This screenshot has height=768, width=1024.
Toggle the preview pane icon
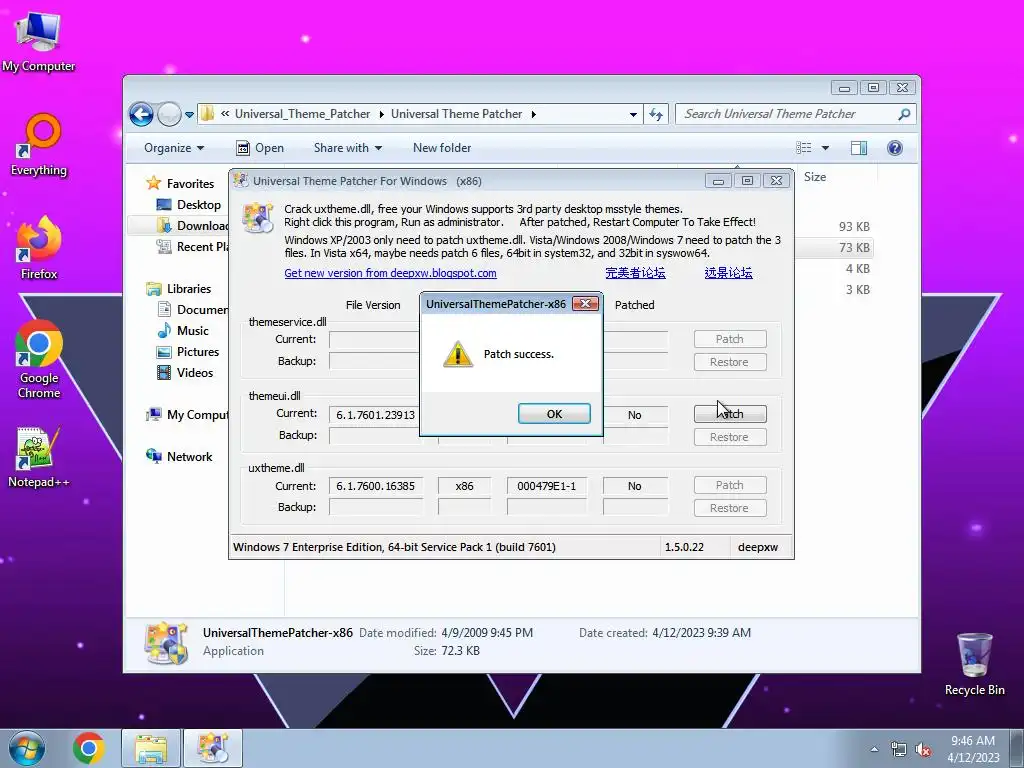(x=859, y=148)
